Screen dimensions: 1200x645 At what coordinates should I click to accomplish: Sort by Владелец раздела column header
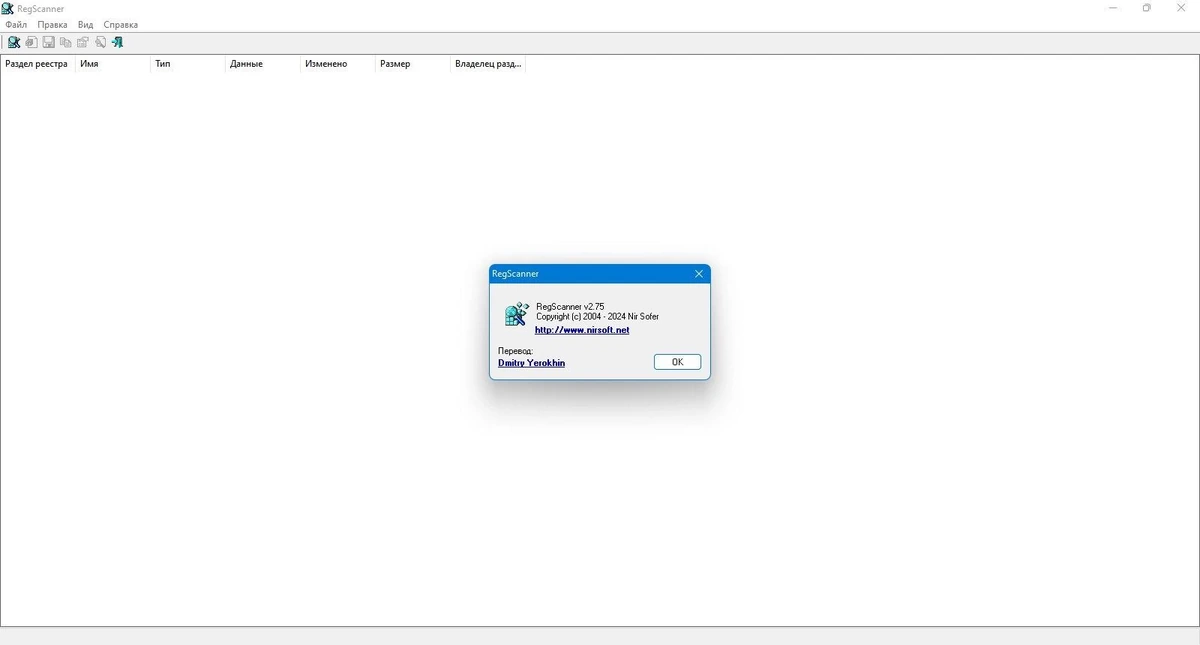coord(488,63)
